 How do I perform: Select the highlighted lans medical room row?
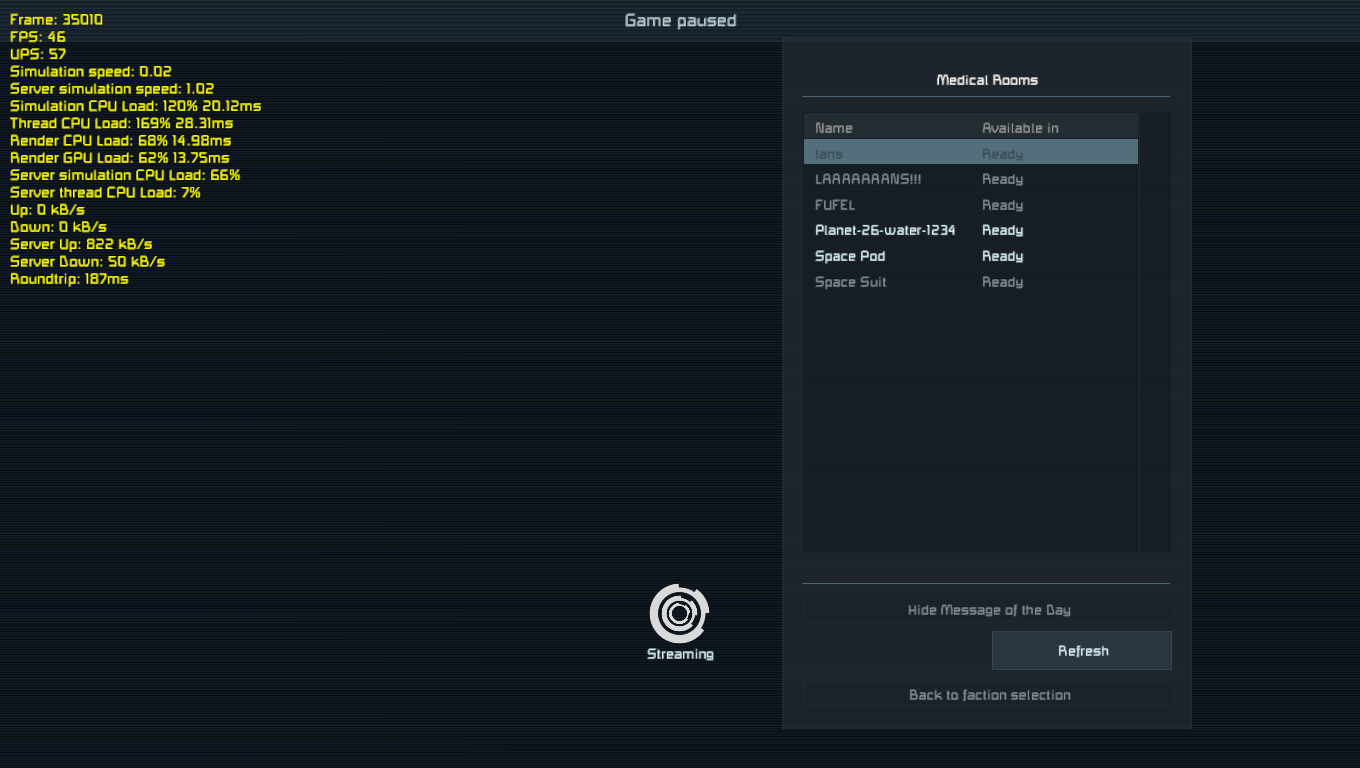click(x=970, y=154)
